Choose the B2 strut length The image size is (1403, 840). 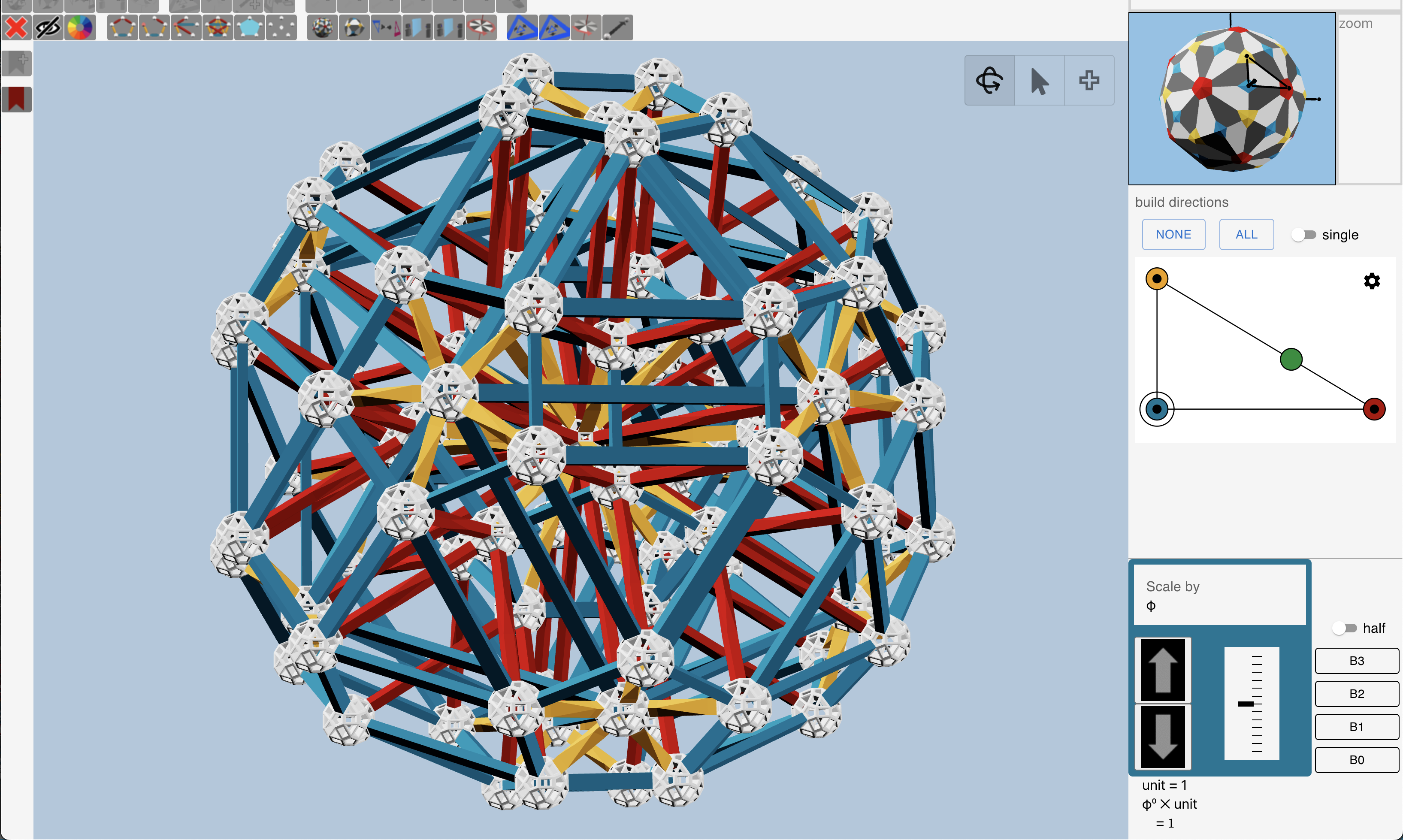[x=1357, y=693]
